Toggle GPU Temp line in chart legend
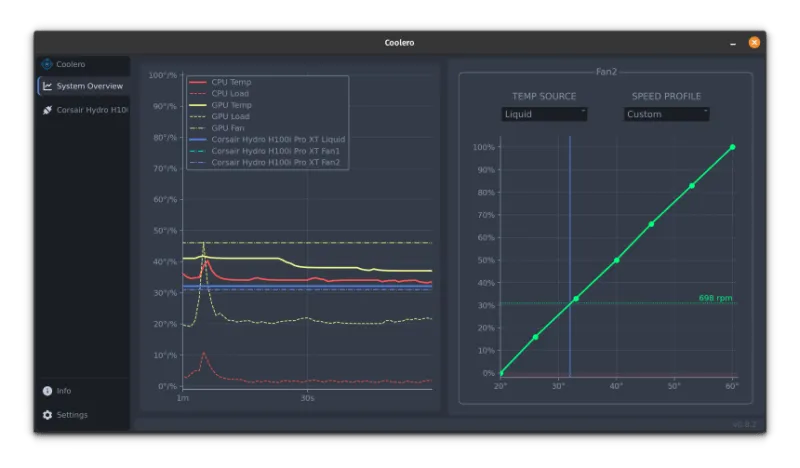The width and height of the screenshot is (800, 468). pyautogui.click(x=230, y=104)
